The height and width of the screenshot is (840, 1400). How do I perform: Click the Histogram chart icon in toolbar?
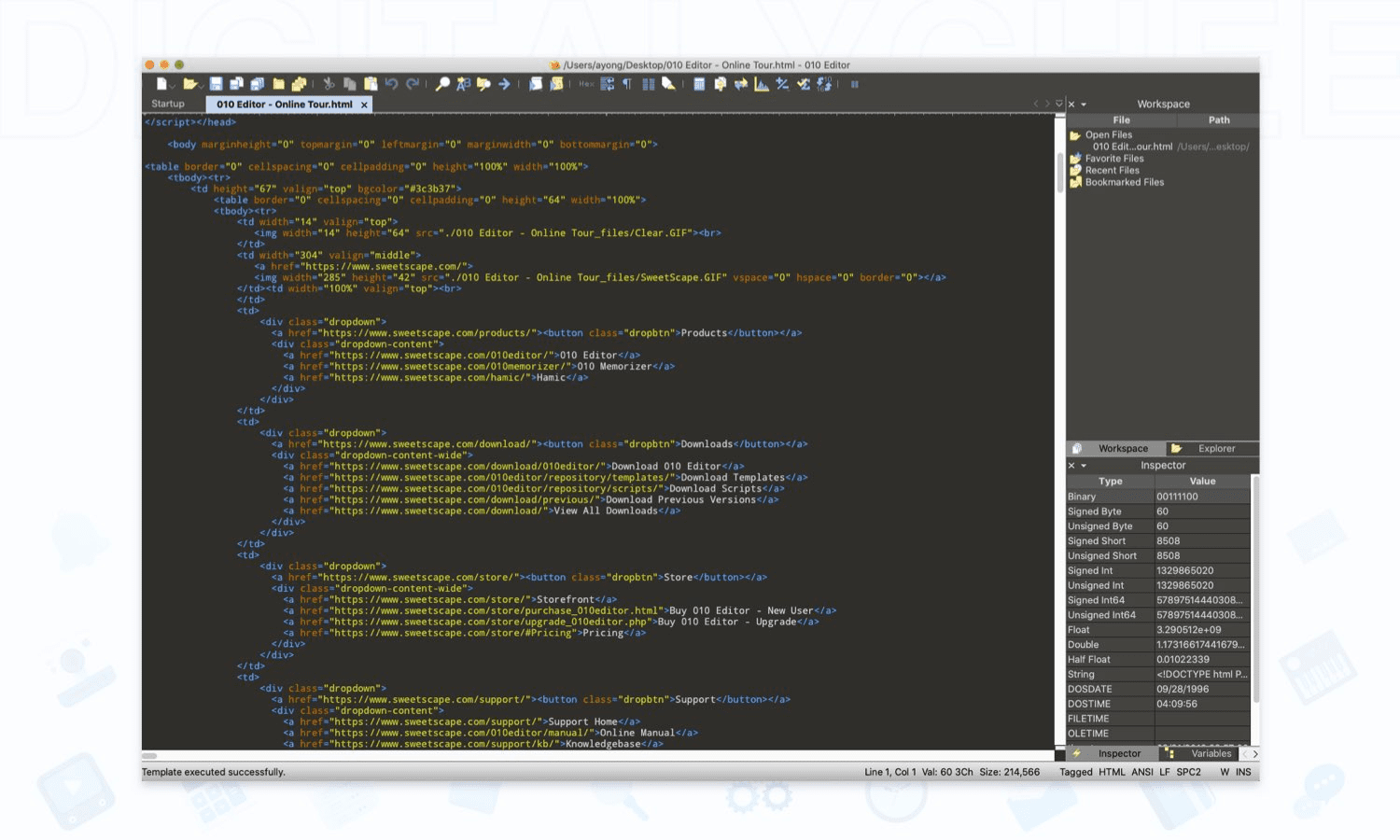point(762,84)
